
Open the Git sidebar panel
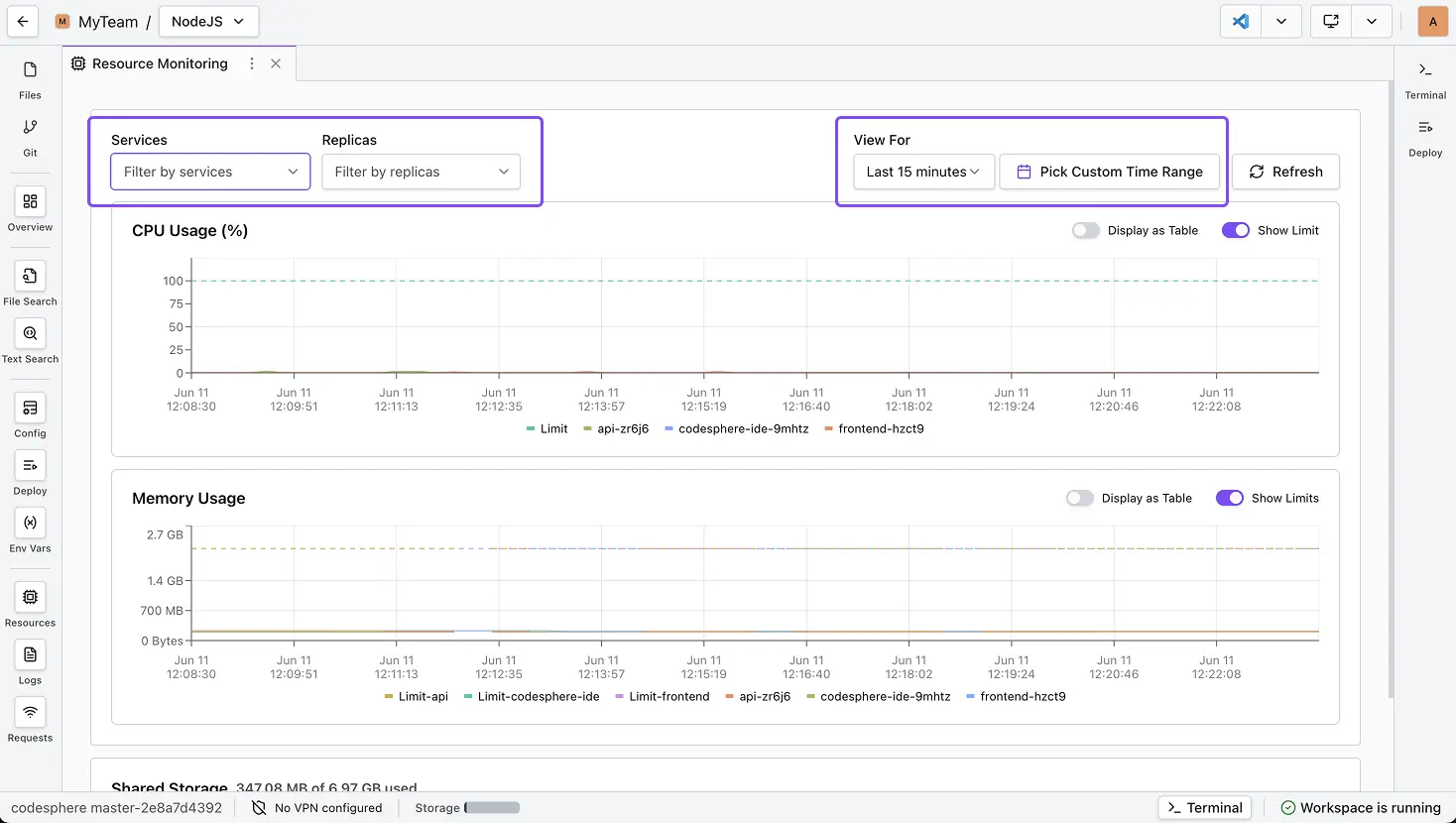[30, 138]
